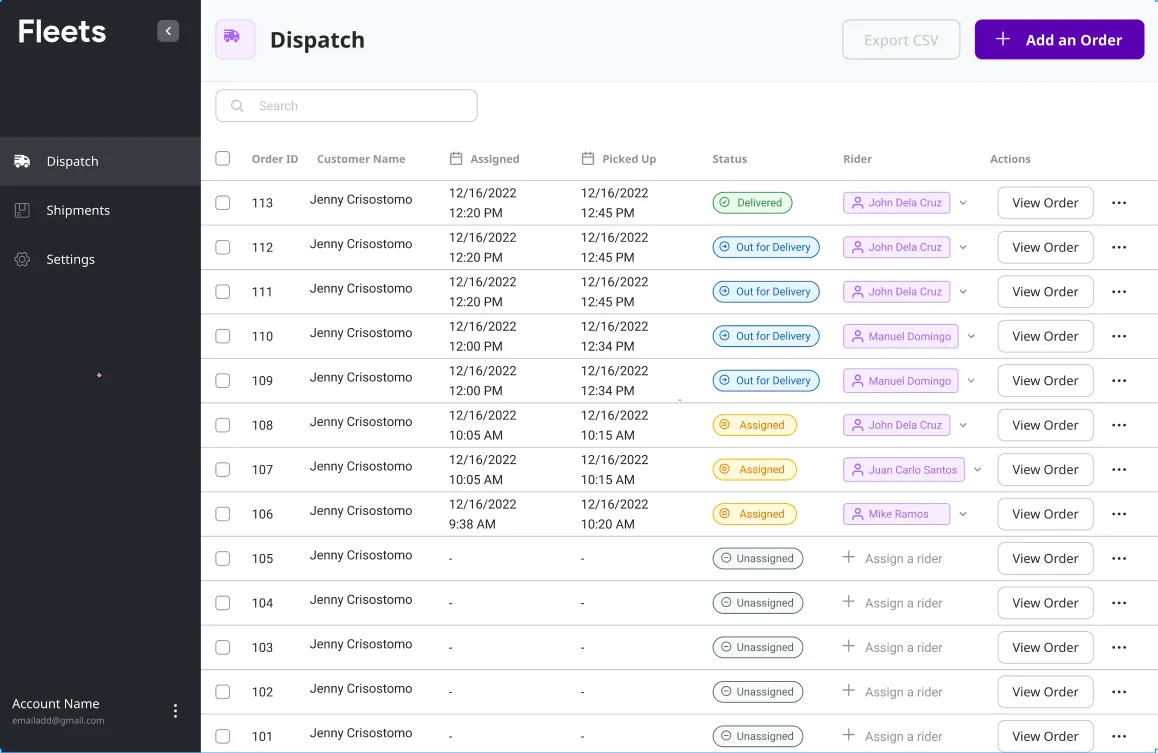View Order for order 101

1045,736
